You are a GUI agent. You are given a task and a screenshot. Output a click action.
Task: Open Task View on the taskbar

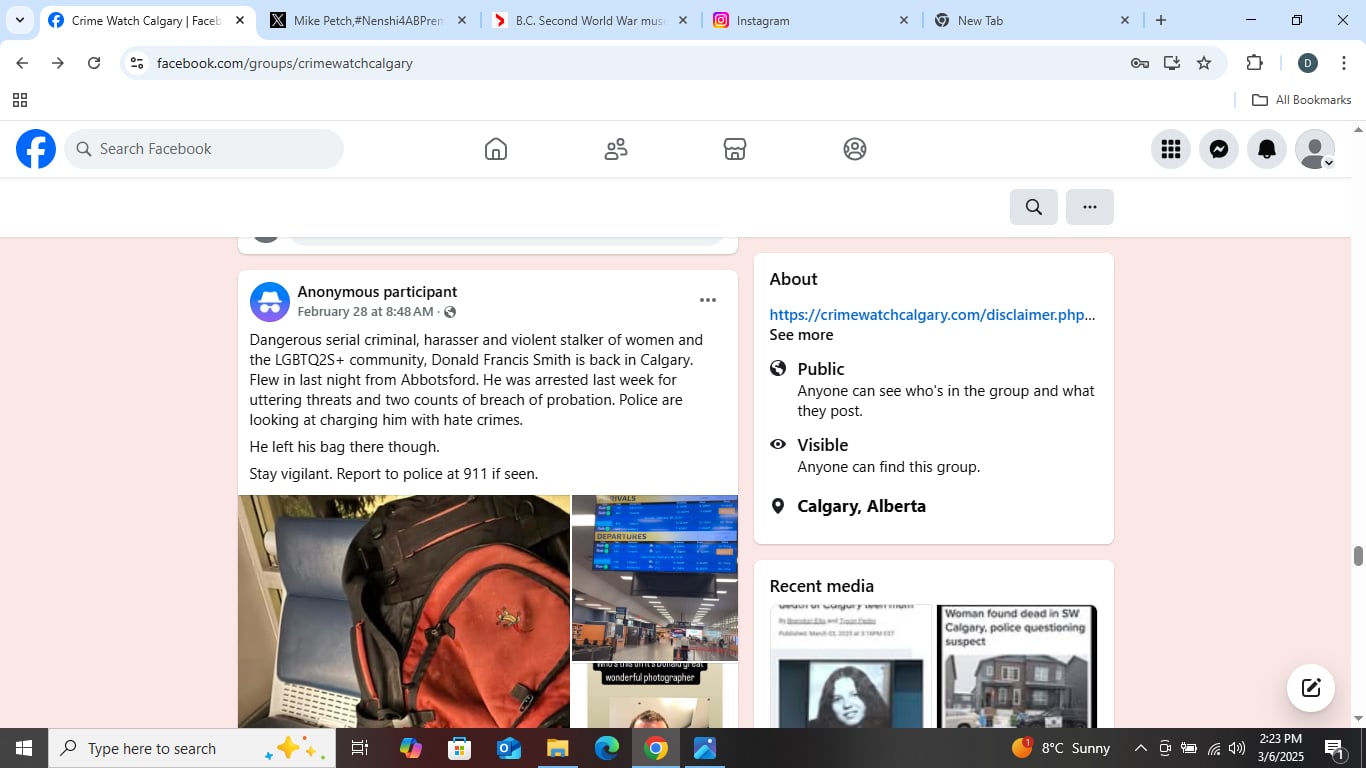click(x=360, y=748)
